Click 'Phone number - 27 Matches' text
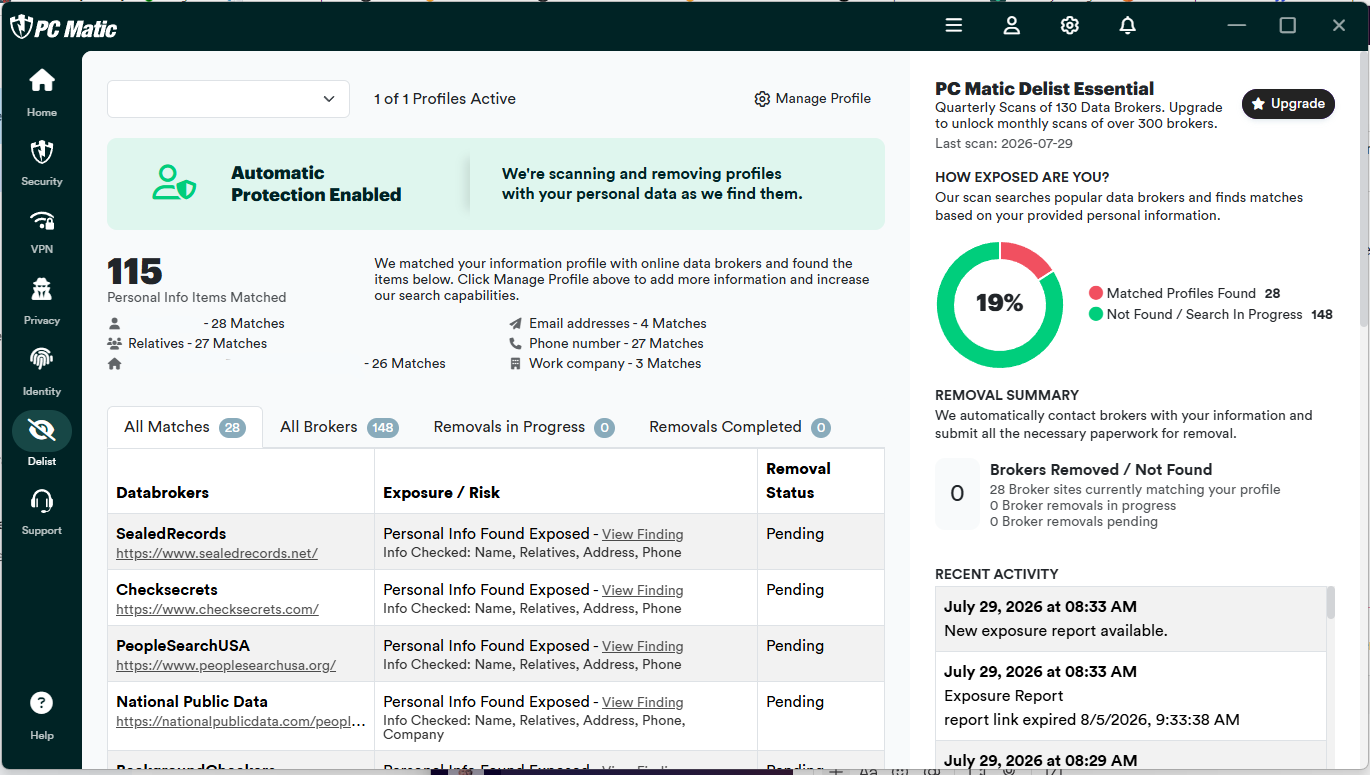1370x775 pixels. (x=616, y=344)
